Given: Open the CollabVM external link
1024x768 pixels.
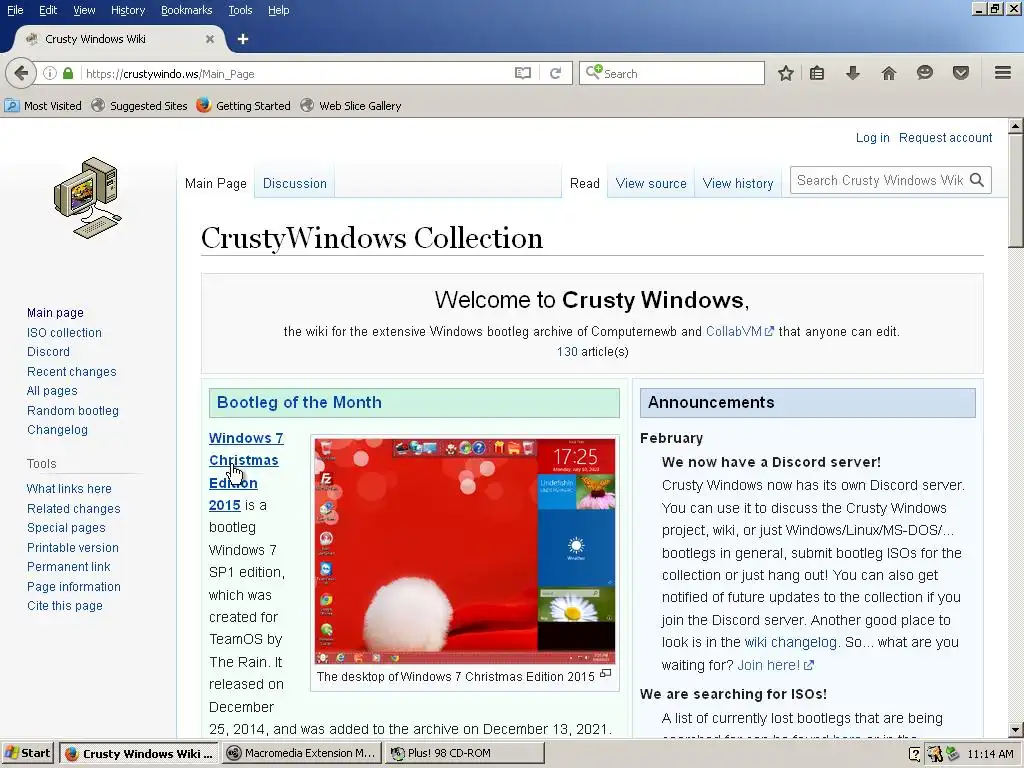Looking at the screenshot, I should [739, 331].
